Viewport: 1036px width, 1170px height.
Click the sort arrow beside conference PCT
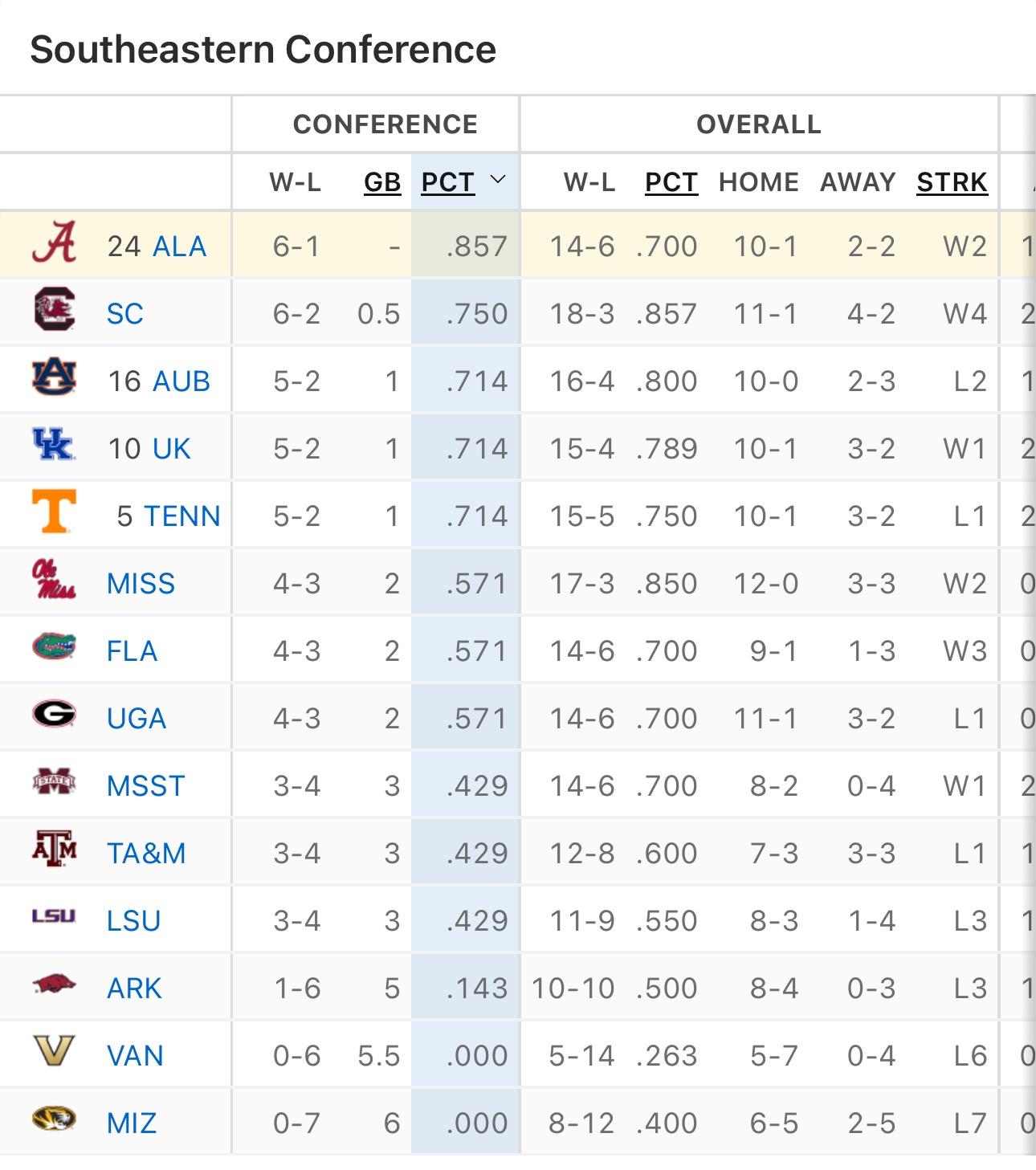tap(498, 180)
